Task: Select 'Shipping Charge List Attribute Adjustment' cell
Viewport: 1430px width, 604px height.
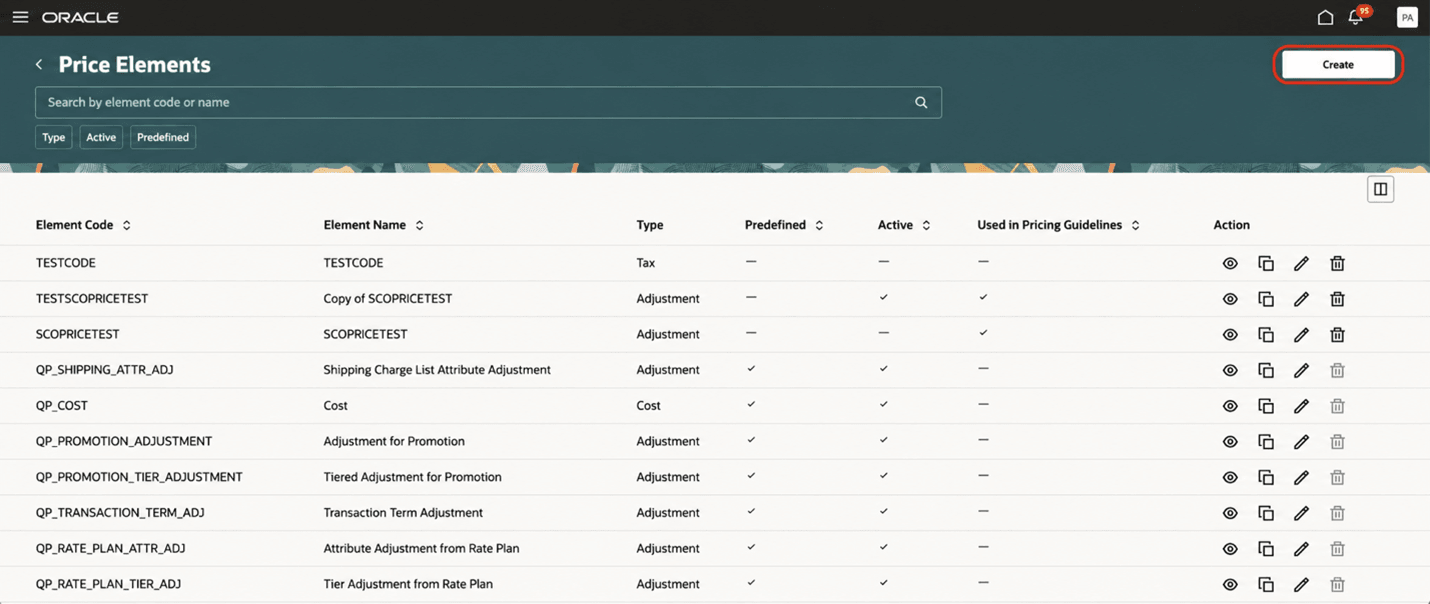Action: (x=437, y=370)
